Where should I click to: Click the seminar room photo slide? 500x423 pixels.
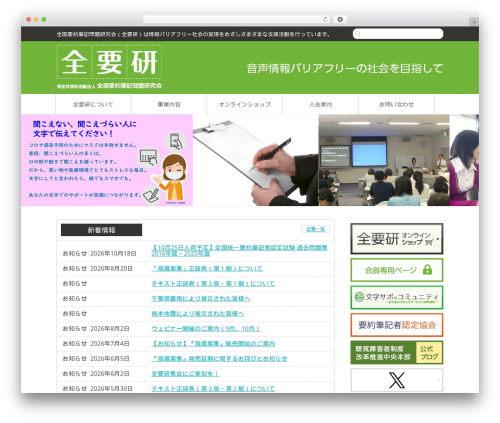click(x=384, y=160)
